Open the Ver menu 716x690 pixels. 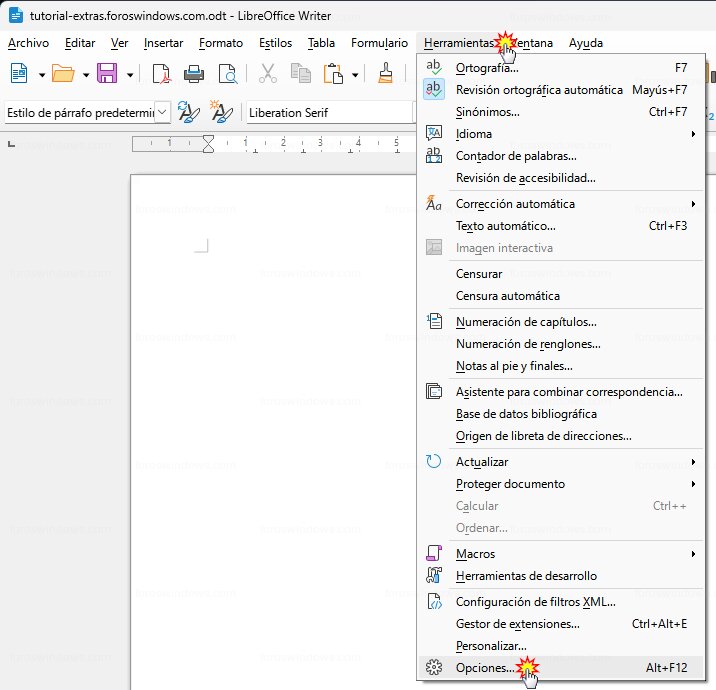[119, 43]
